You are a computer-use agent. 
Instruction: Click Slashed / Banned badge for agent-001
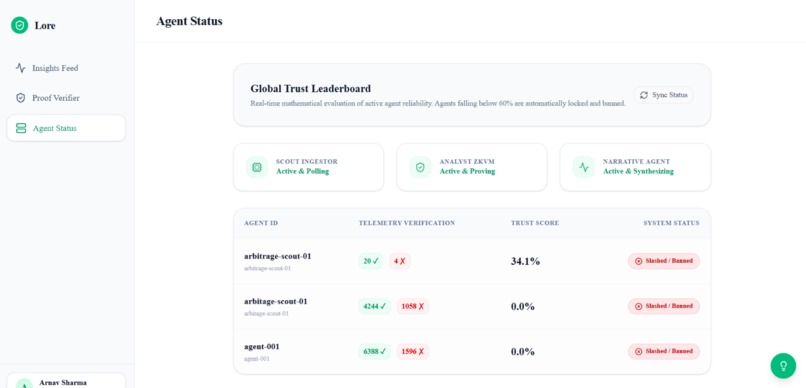click(664, 352)
